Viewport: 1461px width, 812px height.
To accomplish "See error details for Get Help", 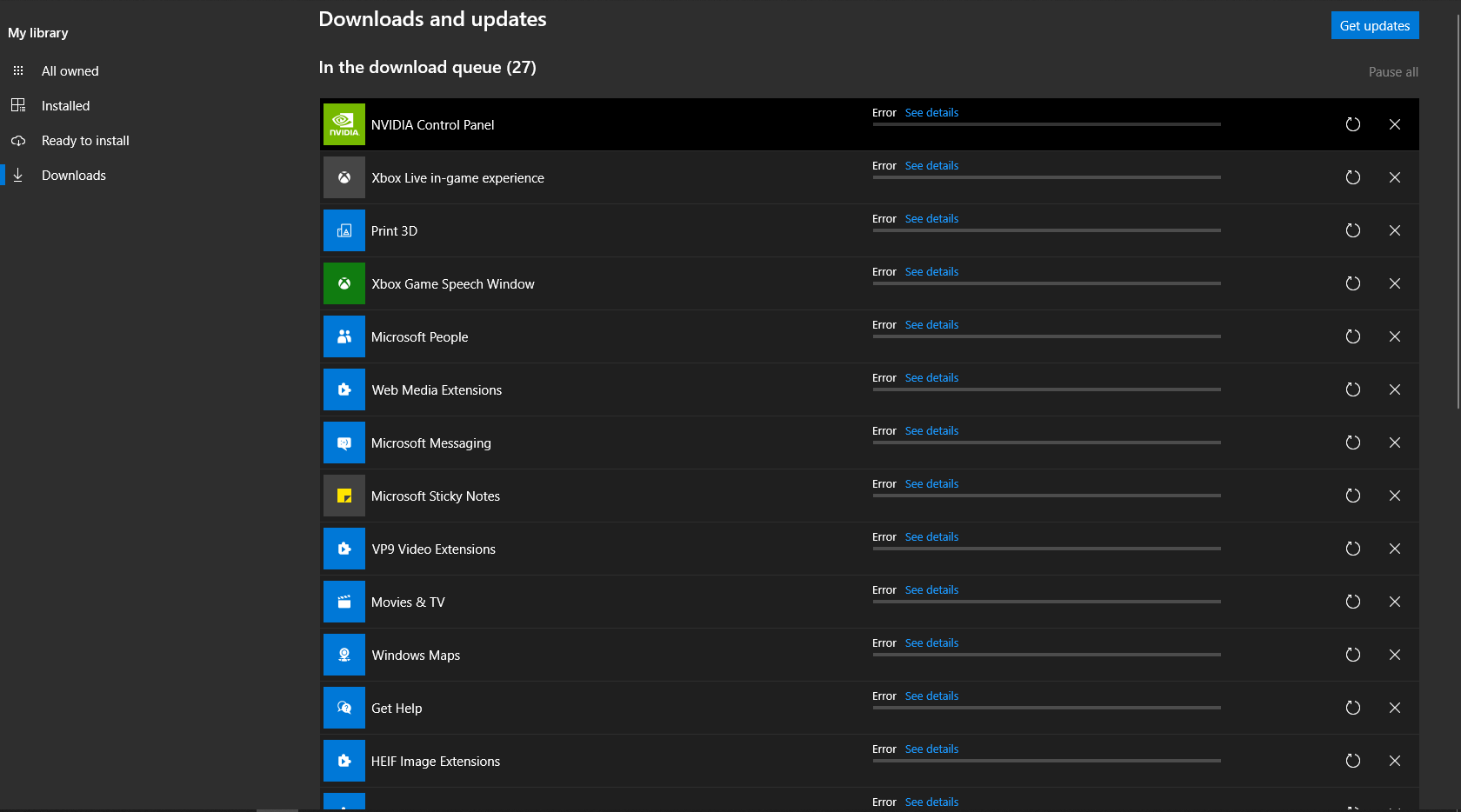I will coord(931,696).
